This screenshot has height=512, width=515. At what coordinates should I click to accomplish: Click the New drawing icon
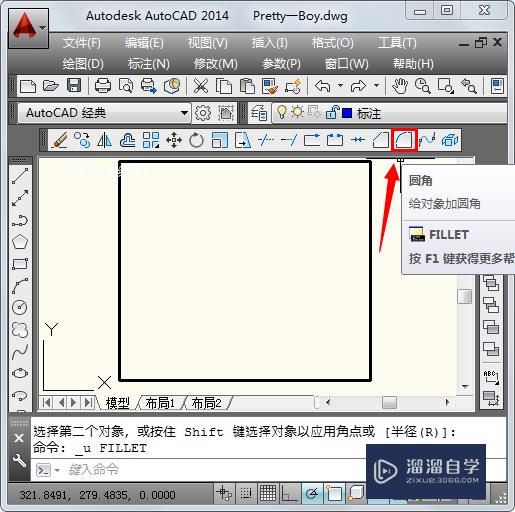click(x=28, y=86)
